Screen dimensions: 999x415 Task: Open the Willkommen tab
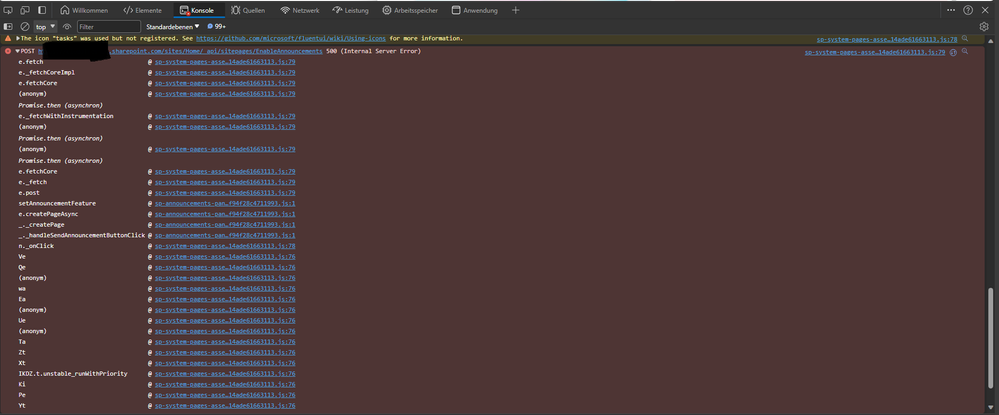tap(84, 10)
